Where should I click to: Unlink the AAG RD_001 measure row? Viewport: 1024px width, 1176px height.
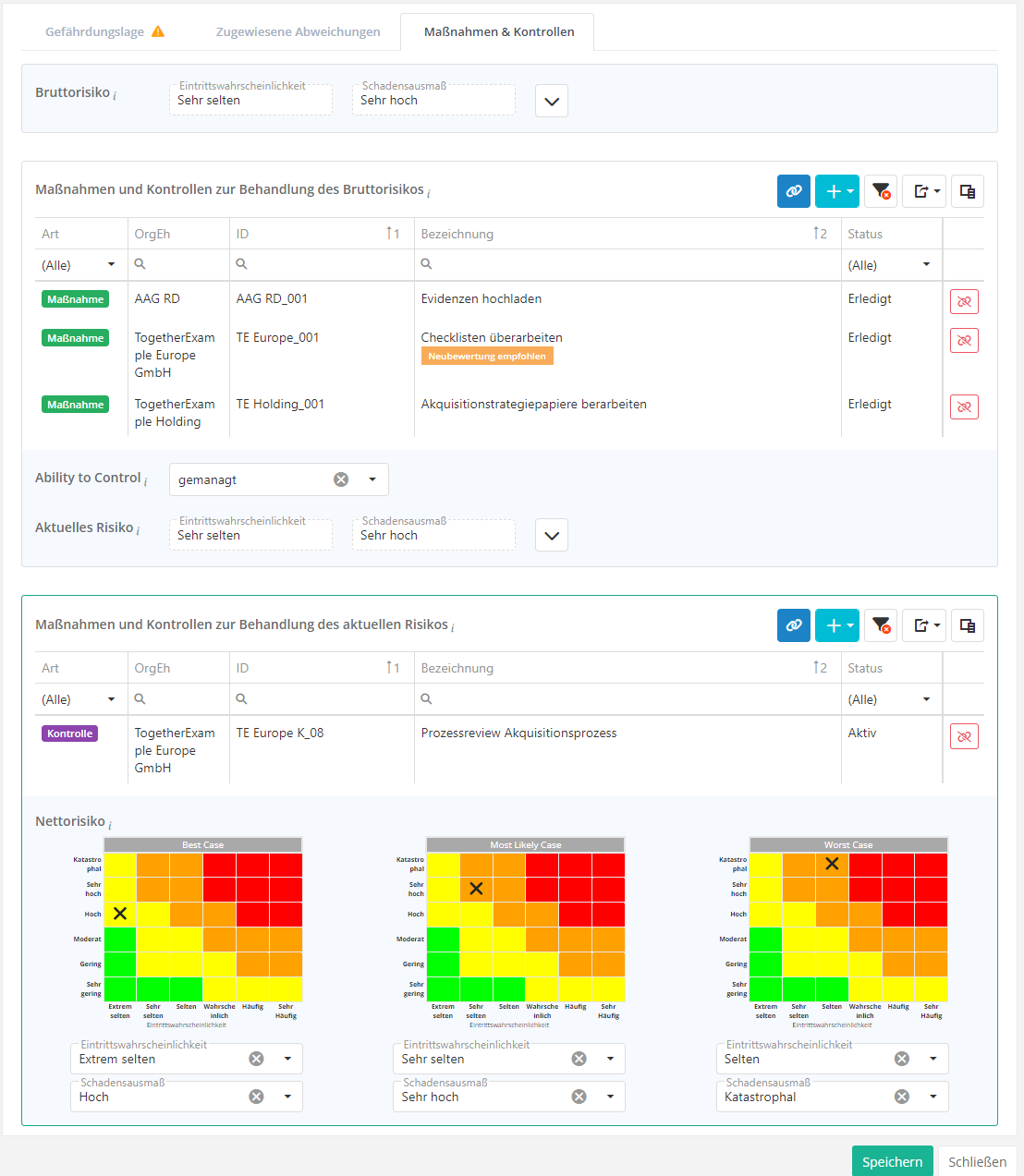point(964,301)
